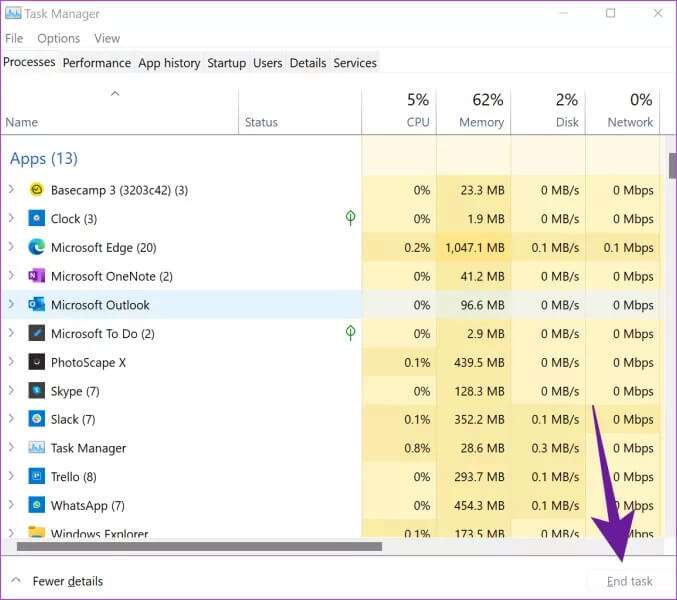Click the WhatsApp app icon
Viewport: 677px width, 600px height.
(x=37, y=505)
